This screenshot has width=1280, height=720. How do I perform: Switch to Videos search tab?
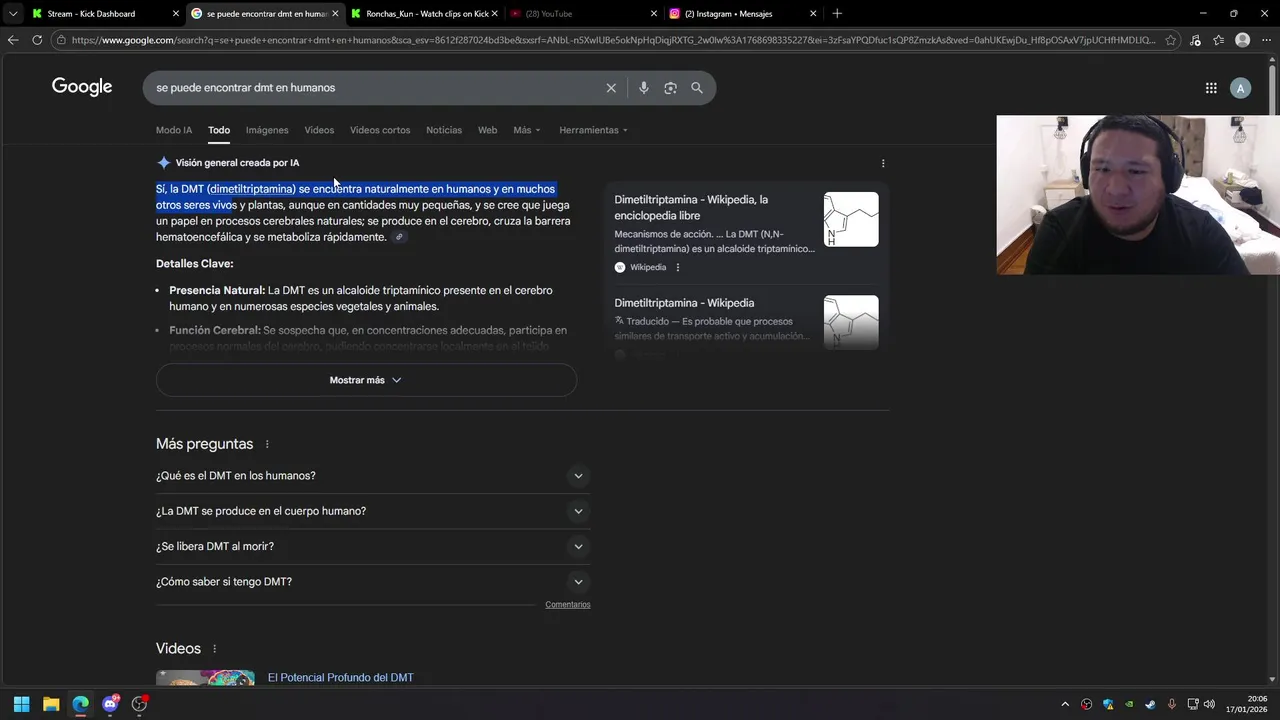pos(319,130)
